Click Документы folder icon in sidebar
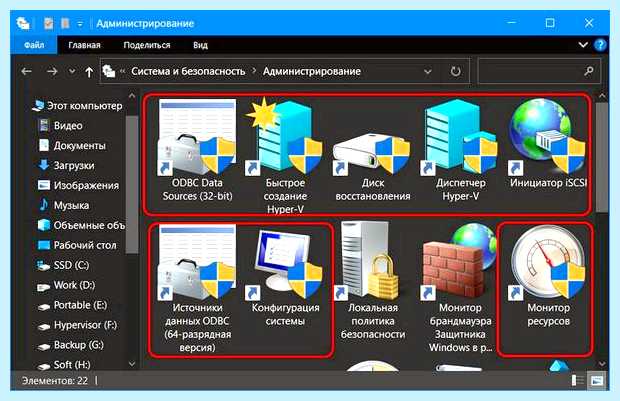Image resolution: width=620 pixels, height=401 pixels. point(43,145)
